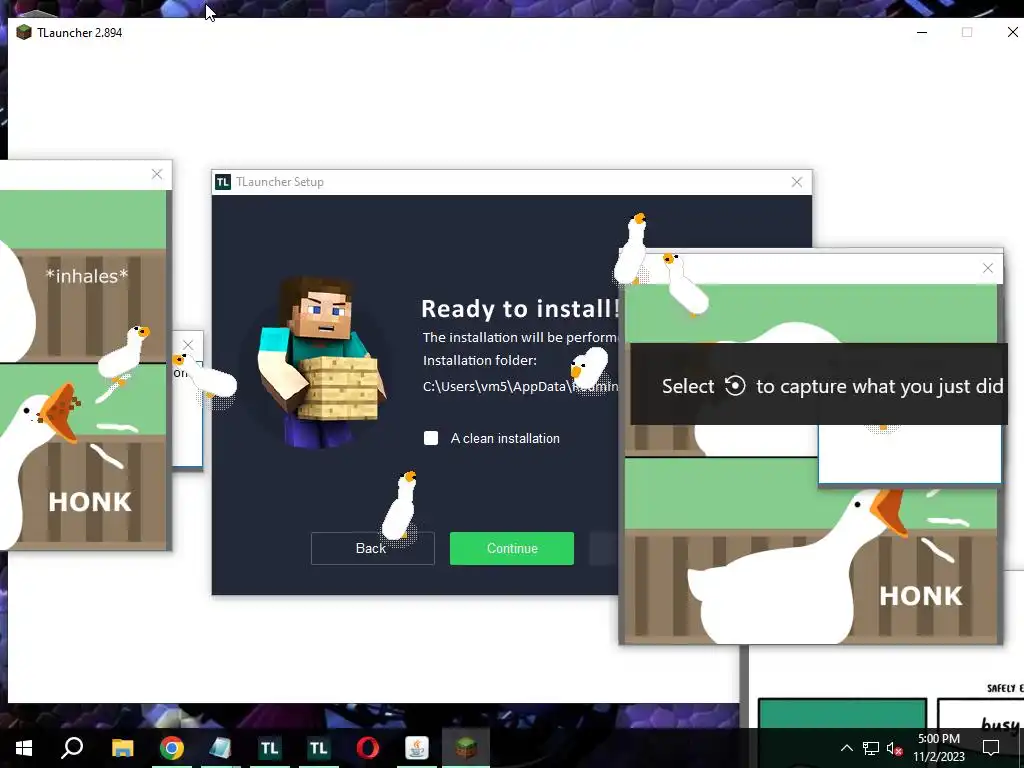1024x768 pixels.
Task: Close the inhales goose meme window
Action: click(x=157, y=174)
